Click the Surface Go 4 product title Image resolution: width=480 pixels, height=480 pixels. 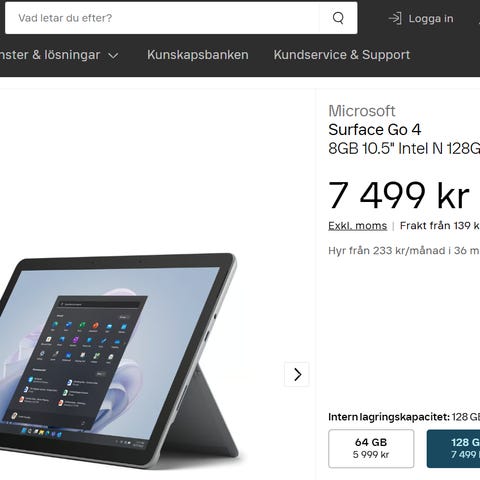coord(374,130)
